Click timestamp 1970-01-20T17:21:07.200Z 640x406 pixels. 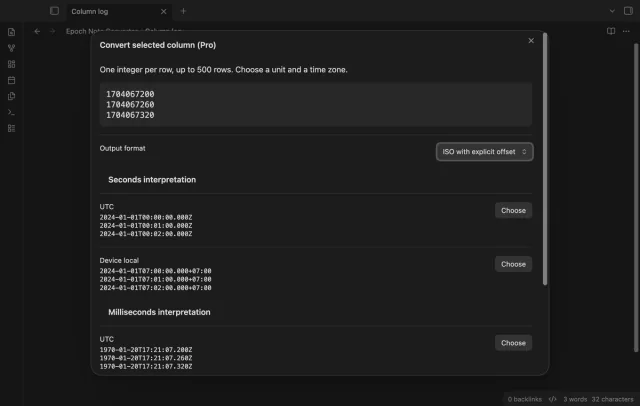[146, 350]
